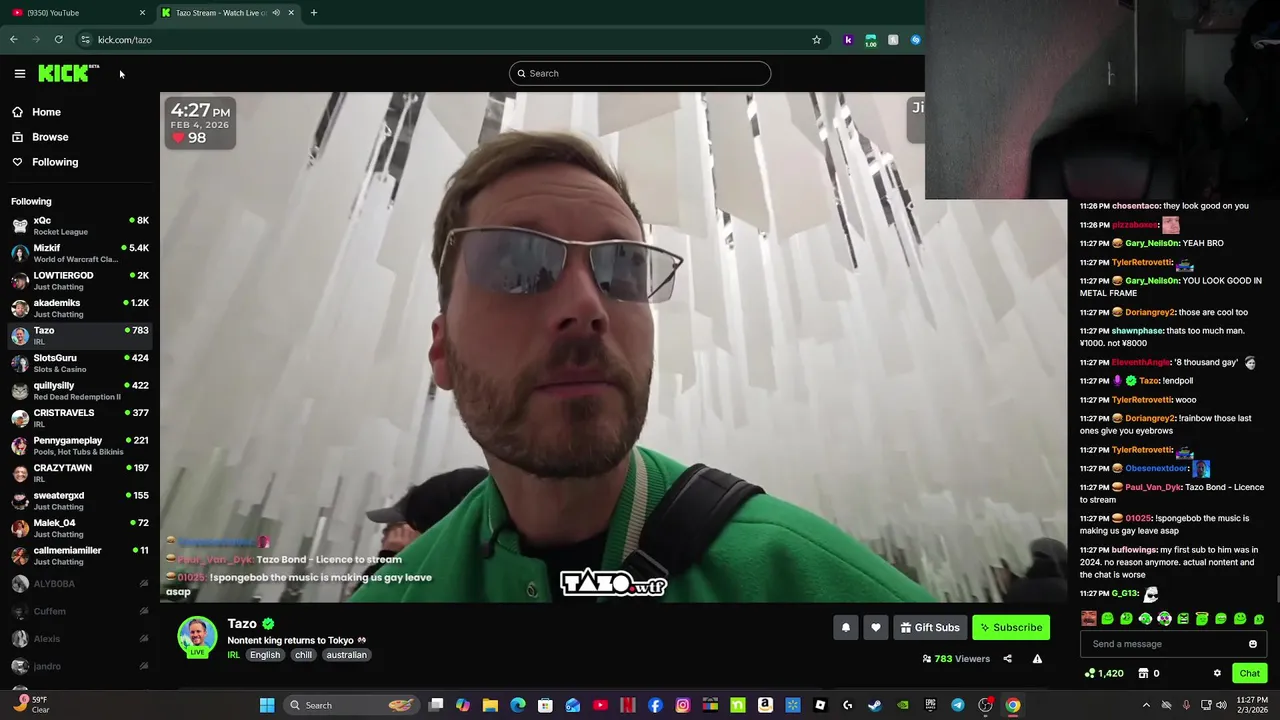Open the channel points 1,420 balance
This screenshot has height=720, width=1280.
coord(1104,673)
